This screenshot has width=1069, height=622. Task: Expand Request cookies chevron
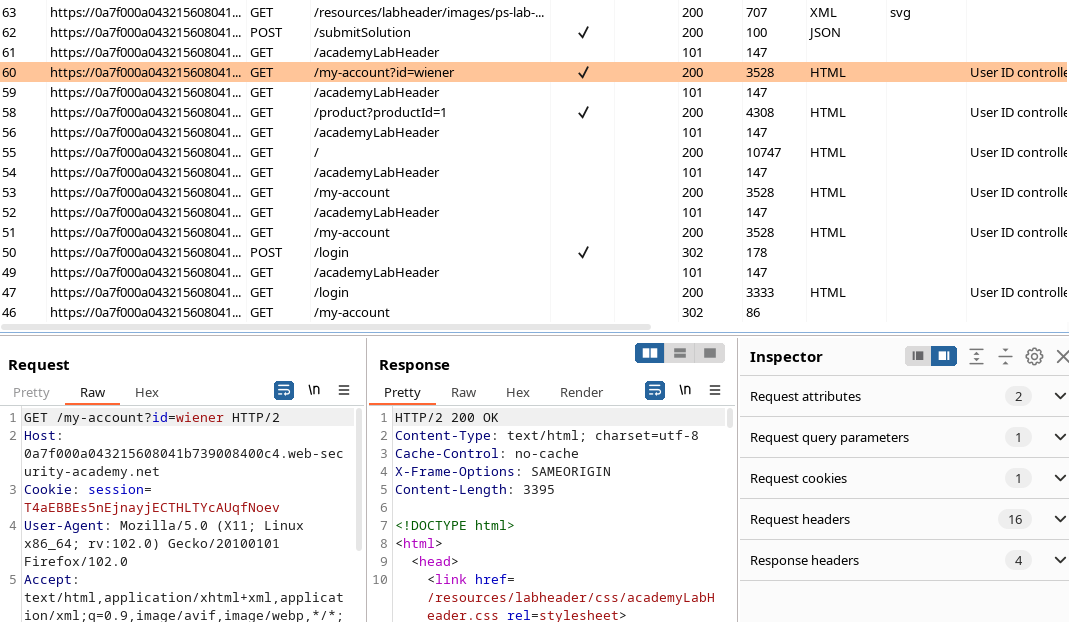click(x=1059, y=478)
